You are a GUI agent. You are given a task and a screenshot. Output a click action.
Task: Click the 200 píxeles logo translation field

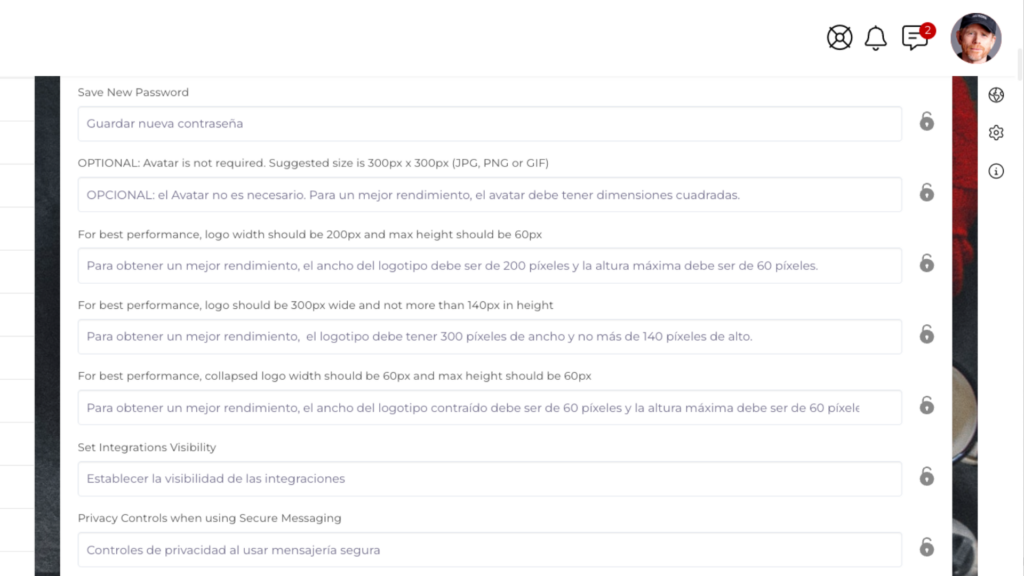[489, 266]
